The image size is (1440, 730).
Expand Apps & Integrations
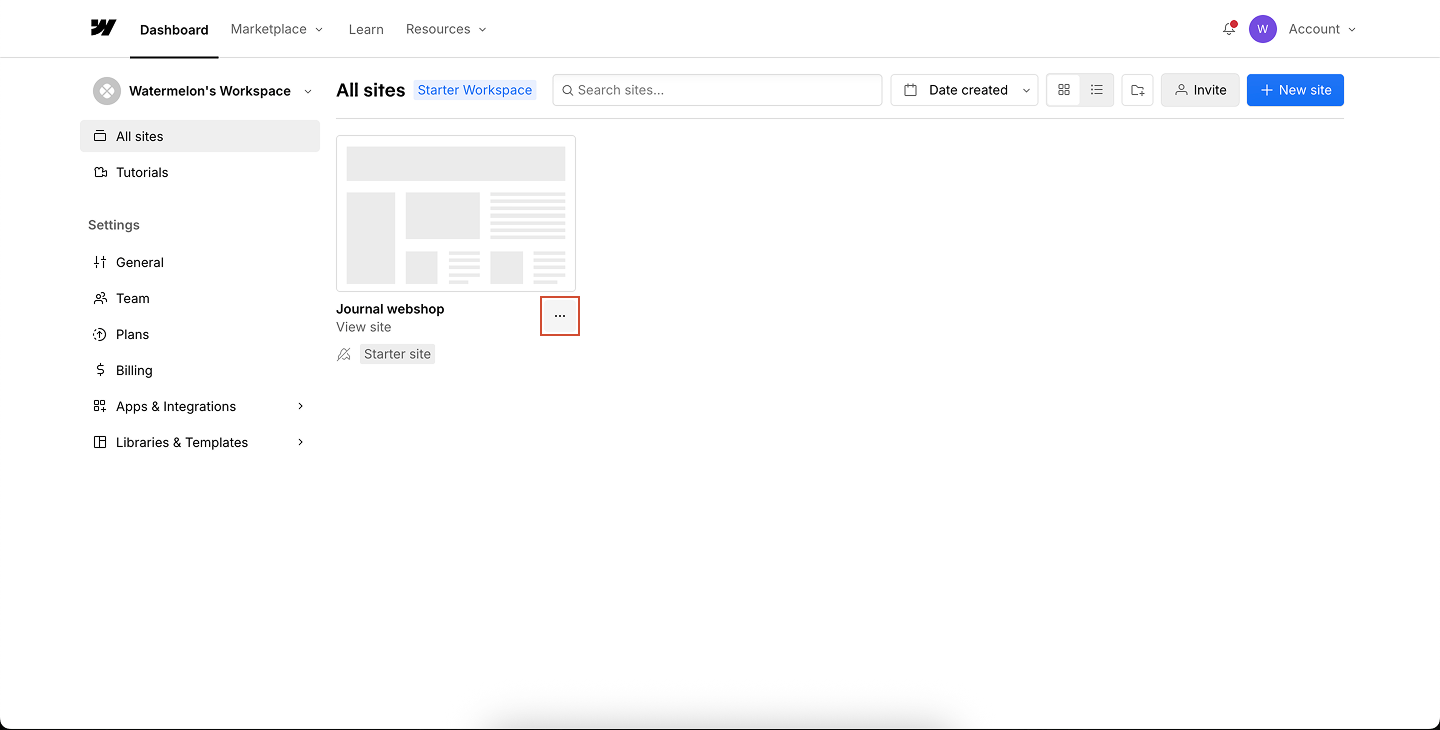[x=200, y=406]
